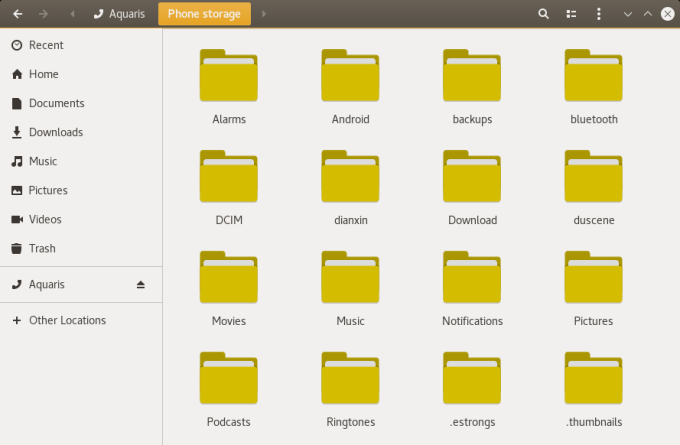This screenshot has height=445, width=680.
Task: Click Other Locations in the sidebar
Action: [67, 321]
